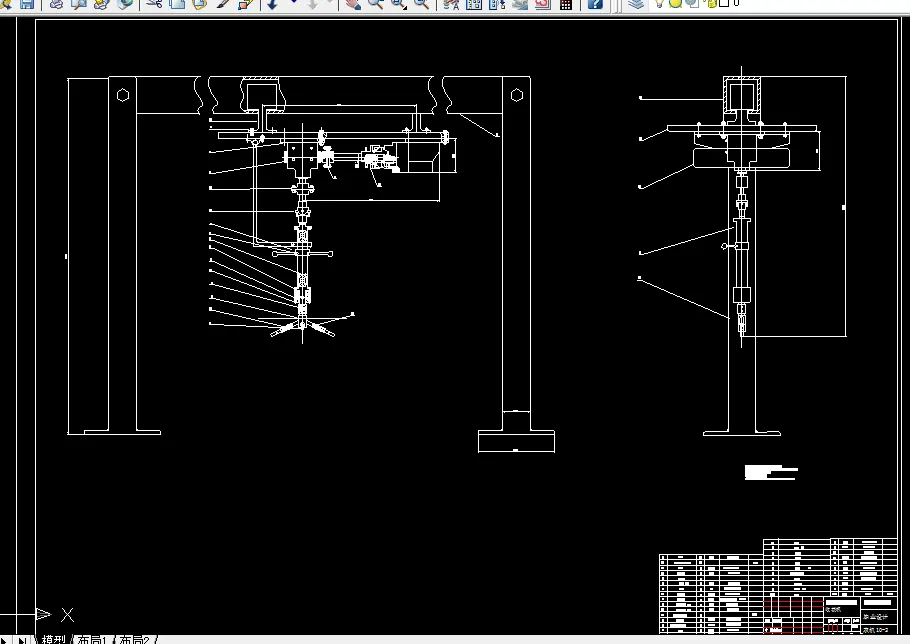910x644 pixels.
Task: Click the 3D DWF globe icon
Action: pos(125,4)
